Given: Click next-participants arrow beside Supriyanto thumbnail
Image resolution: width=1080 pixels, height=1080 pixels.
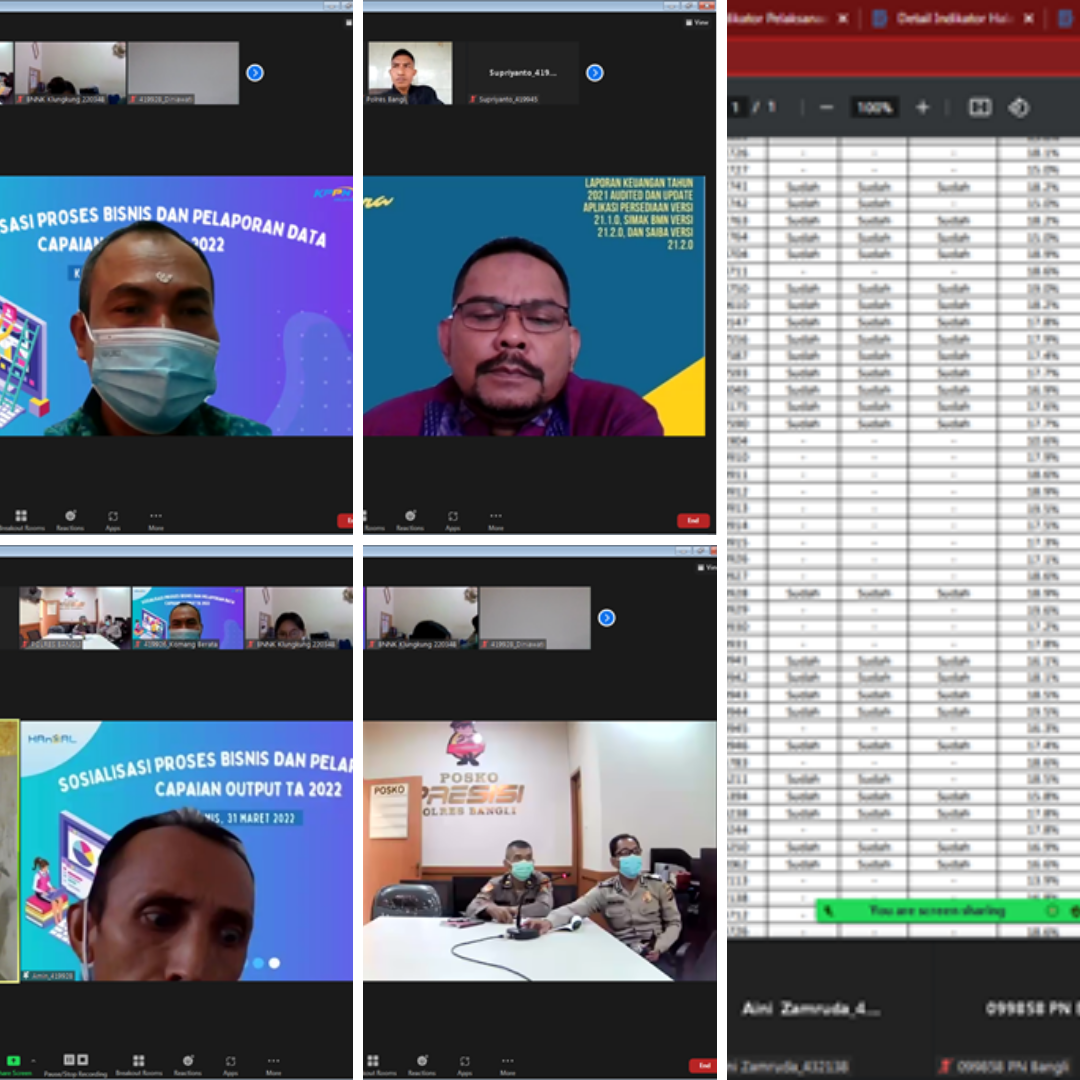Looking at the screenshot, I should click(x=595, y=72).
